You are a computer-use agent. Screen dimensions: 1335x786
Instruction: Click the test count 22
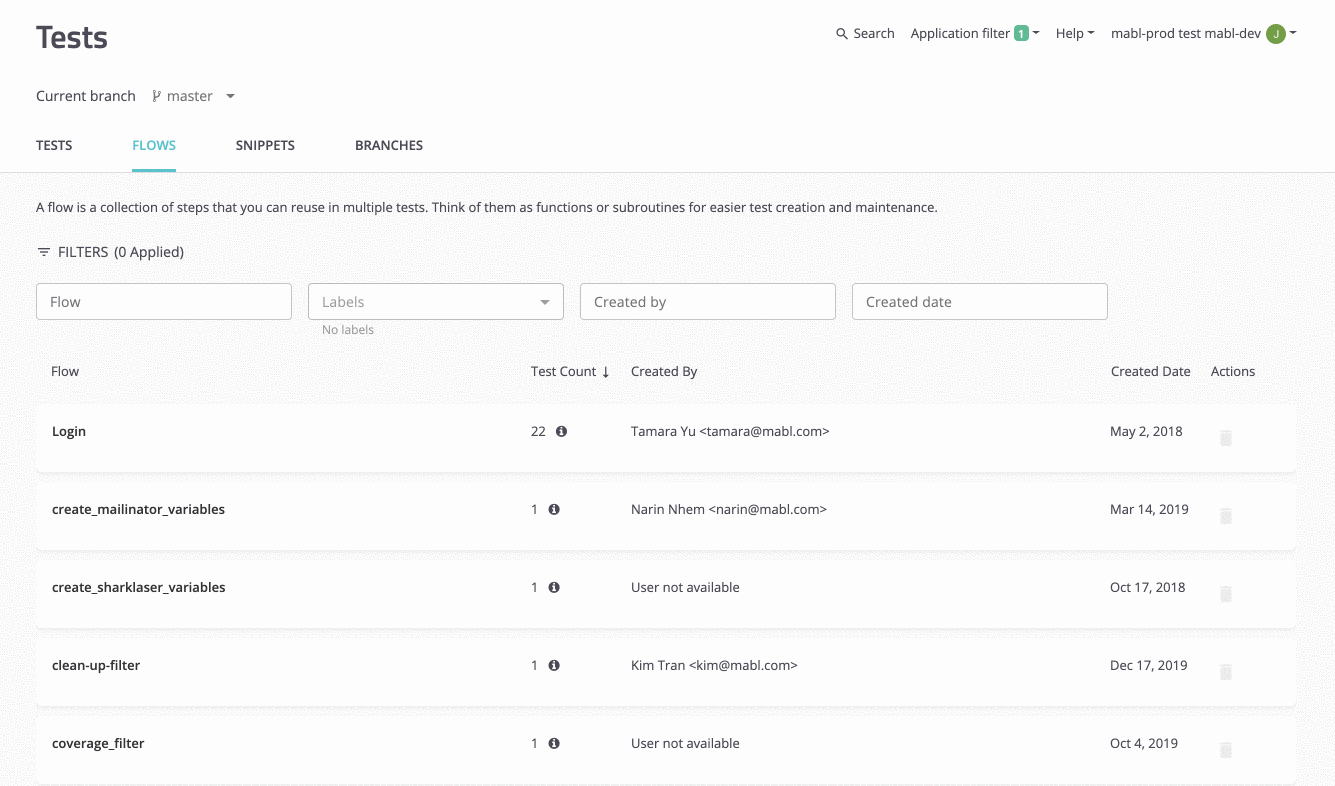pyautogui.click(x=538, y=432)
